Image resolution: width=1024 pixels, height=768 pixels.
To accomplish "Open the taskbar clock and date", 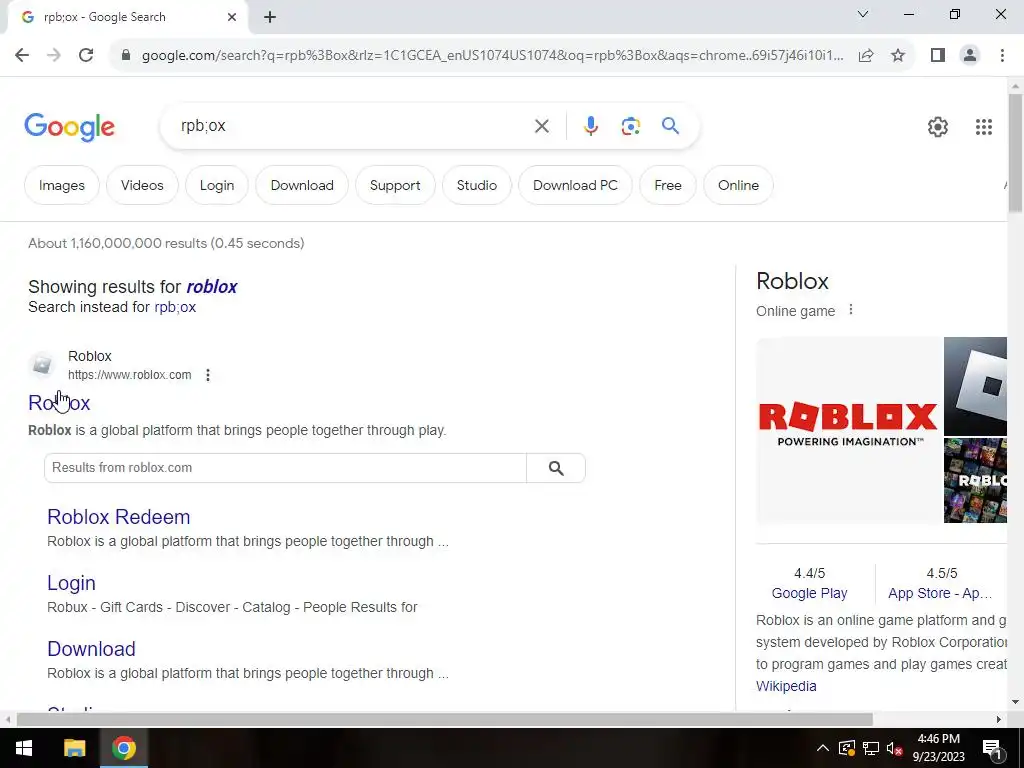I will pos(938,748).
